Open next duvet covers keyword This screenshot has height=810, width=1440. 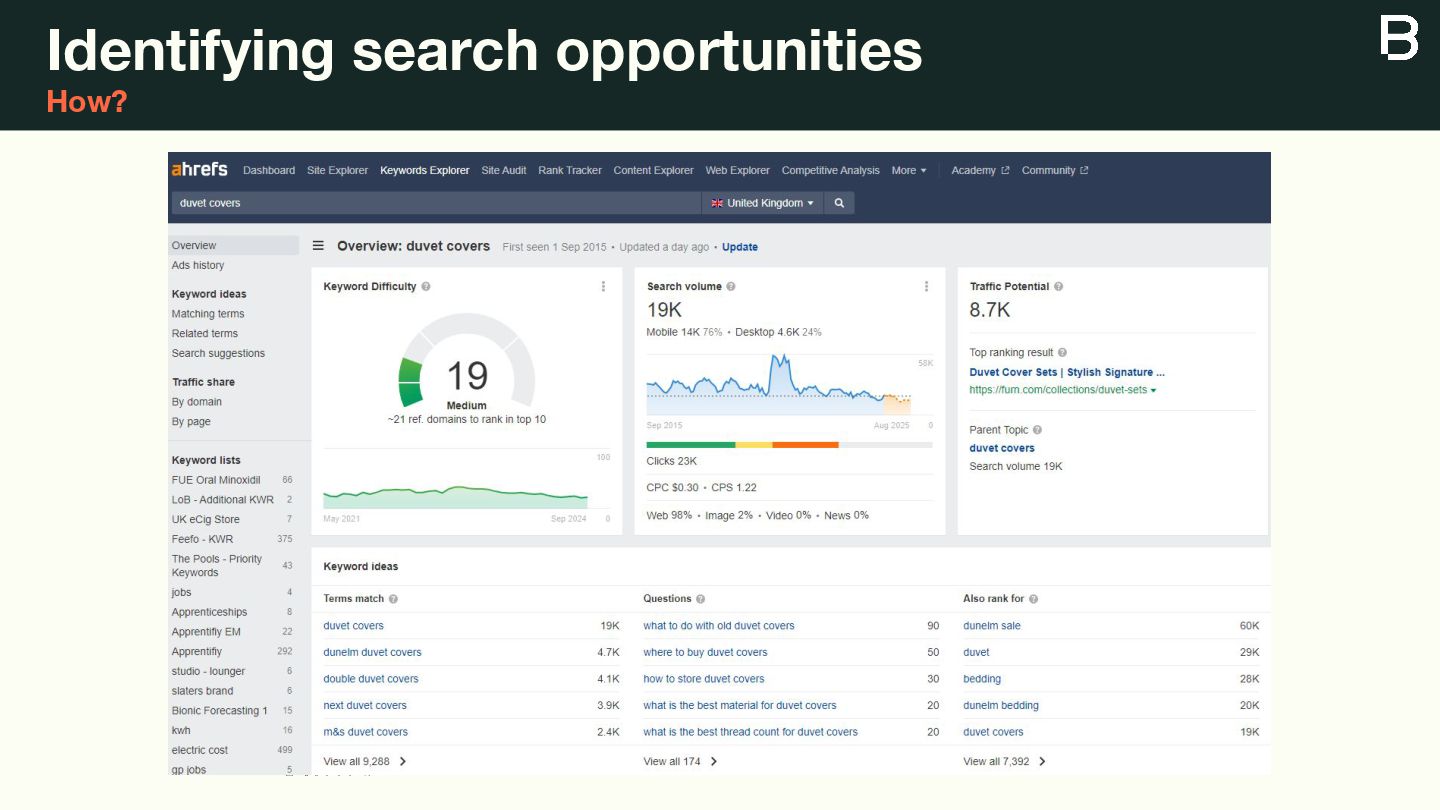pos(365,706)
